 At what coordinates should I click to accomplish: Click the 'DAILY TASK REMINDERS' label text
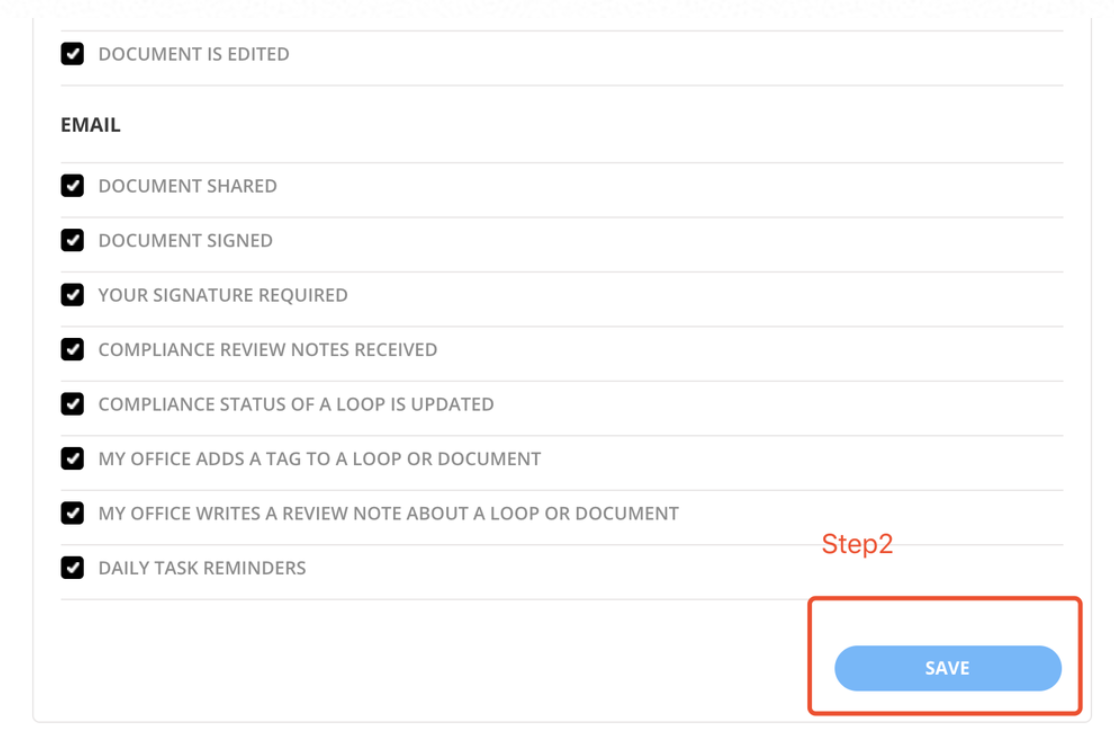coord(202,568)
